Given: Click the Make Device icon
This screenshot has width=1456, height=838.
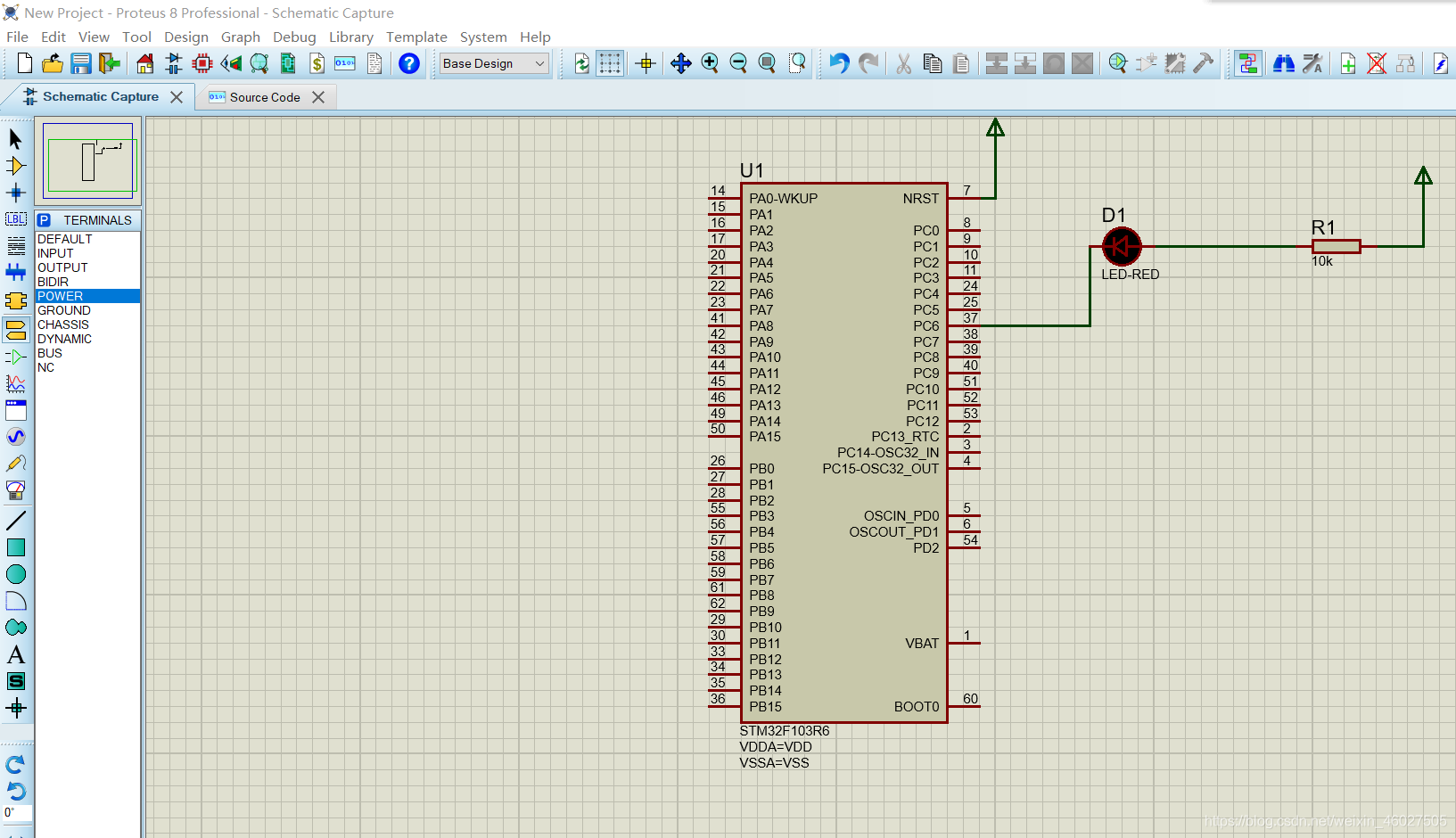Looking at the screenshot, I should [x=1147, y=63].
